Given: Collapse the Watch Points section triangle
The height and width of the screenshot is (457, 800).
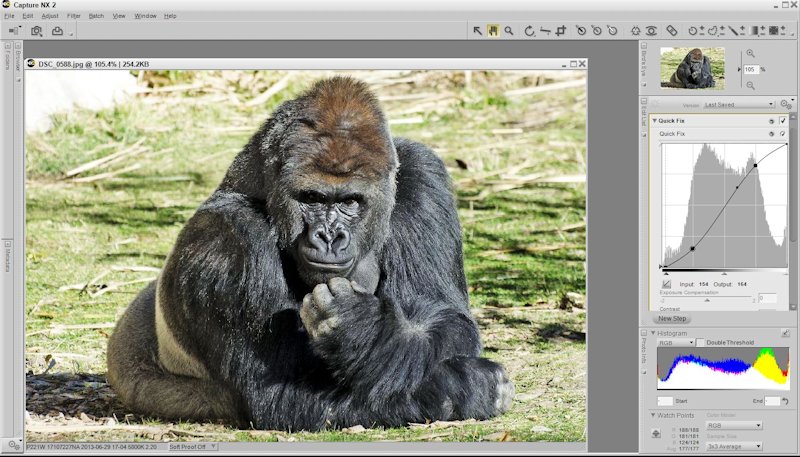Looking at the screenshot, I should 654,415.
